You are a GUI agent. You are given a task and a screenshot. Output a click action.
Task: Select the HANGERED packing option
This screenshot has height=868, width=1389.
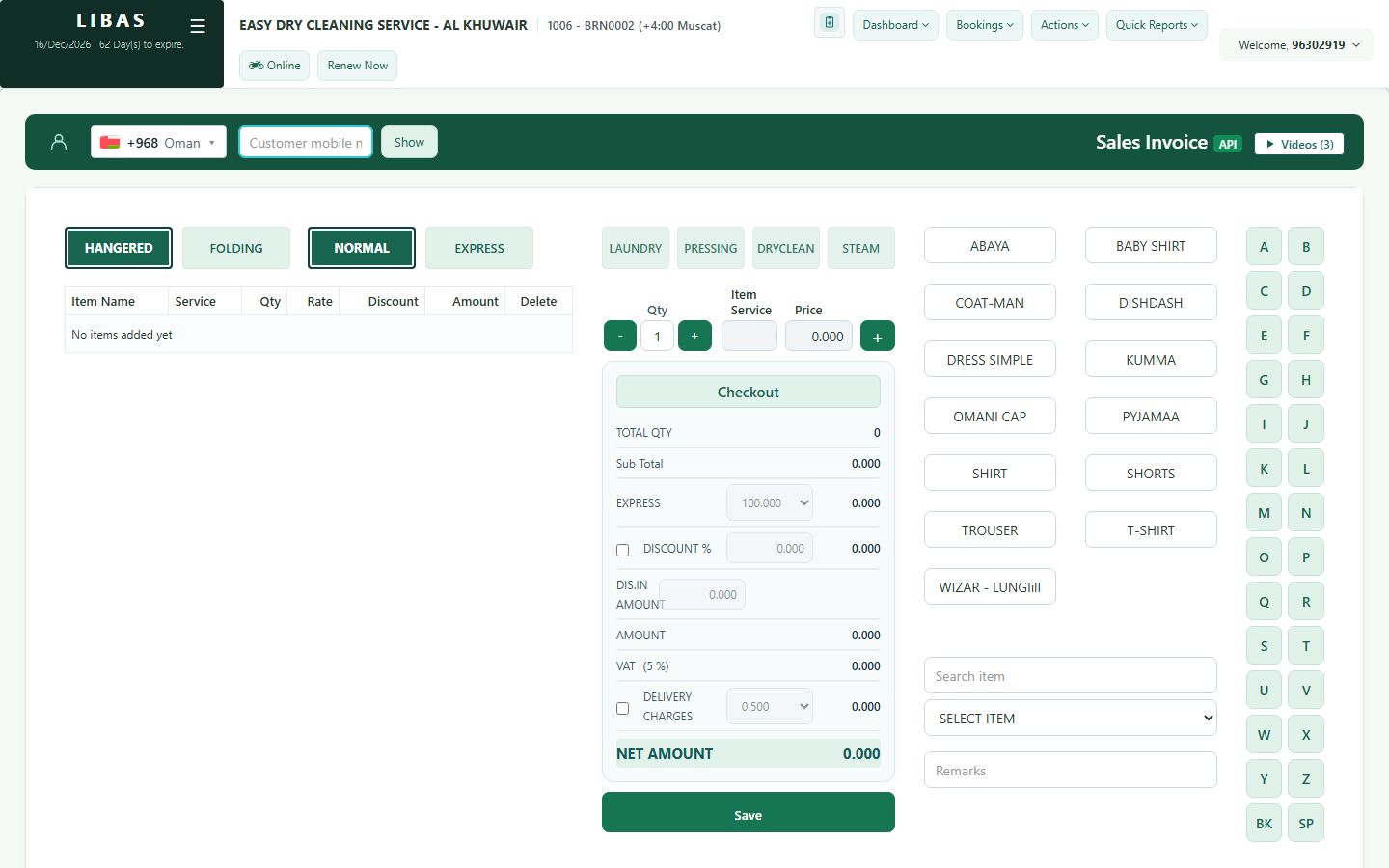pyautogui.click(x=119, y=248)
